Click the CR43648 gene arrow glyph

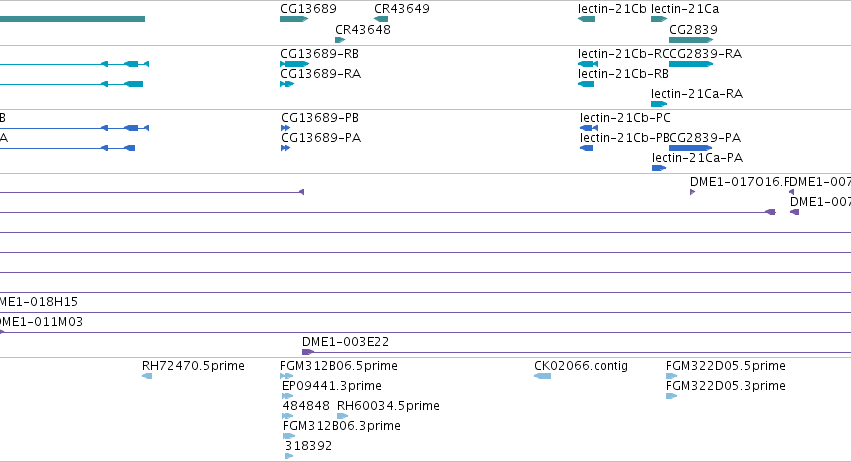(340, 40)
